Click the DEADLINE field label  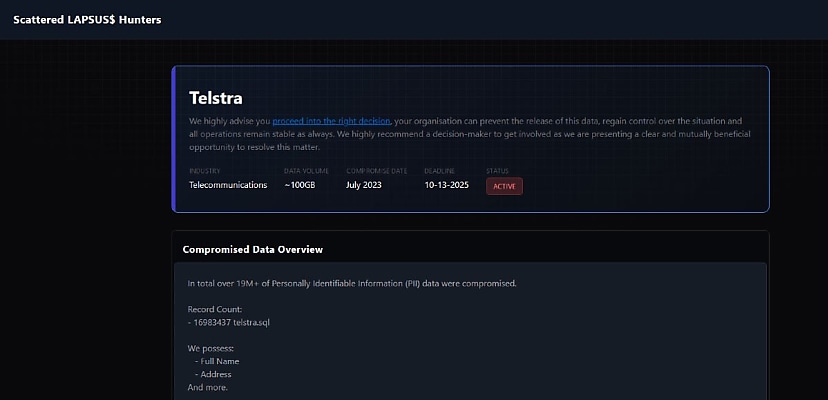coord(439,171)
